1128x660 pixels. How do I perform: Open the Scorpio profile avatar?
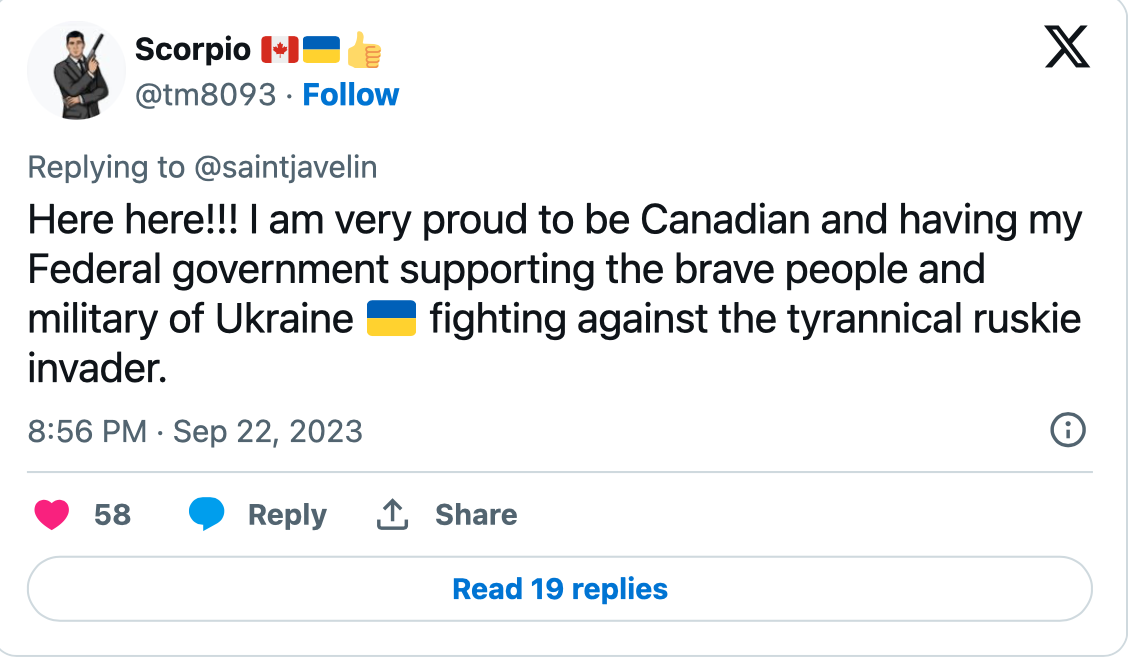pyautogui.click(x=76, y=71)
